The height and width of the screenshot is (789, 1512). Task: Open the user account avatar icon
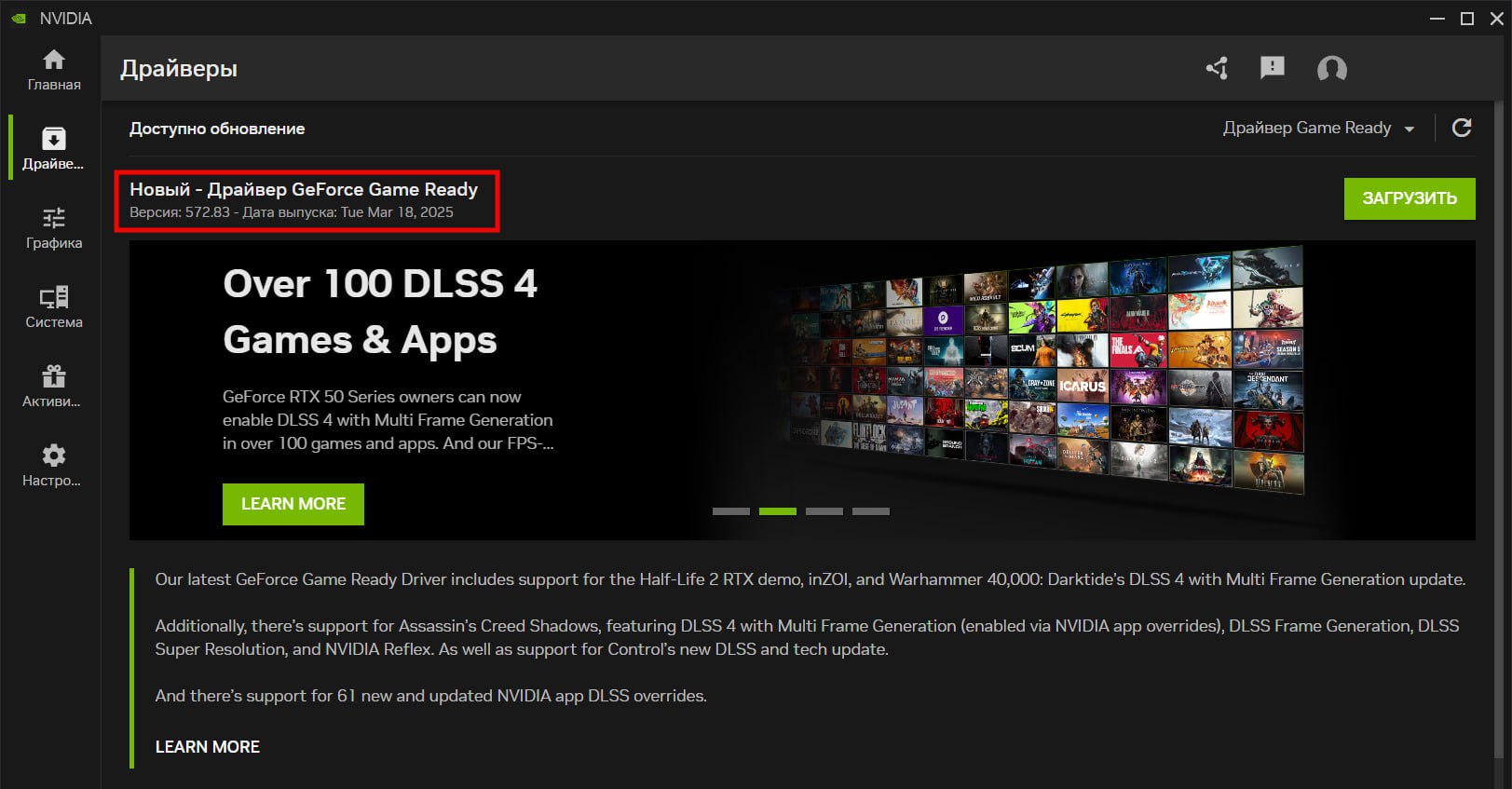[x=1331, y=69]
